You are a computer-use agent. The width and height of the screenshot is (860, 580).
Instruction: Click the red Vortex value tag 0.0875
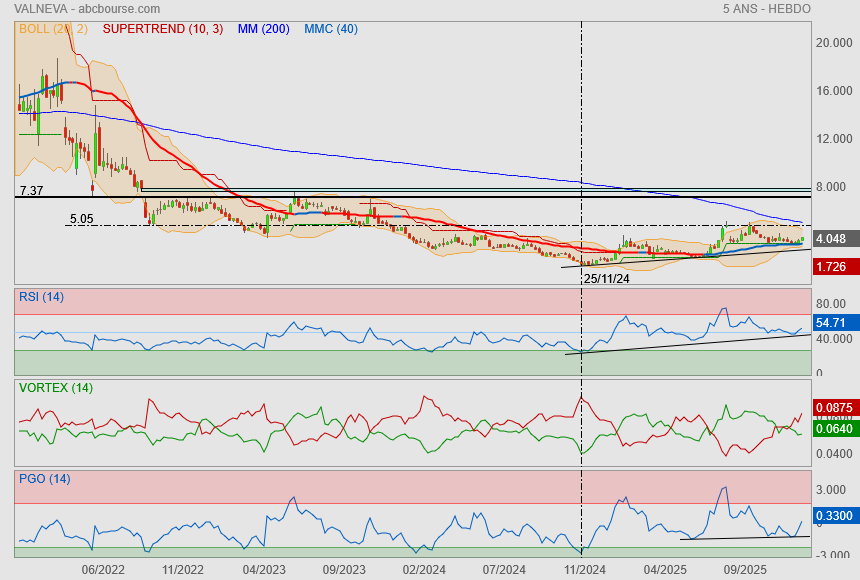coord(834,408)
